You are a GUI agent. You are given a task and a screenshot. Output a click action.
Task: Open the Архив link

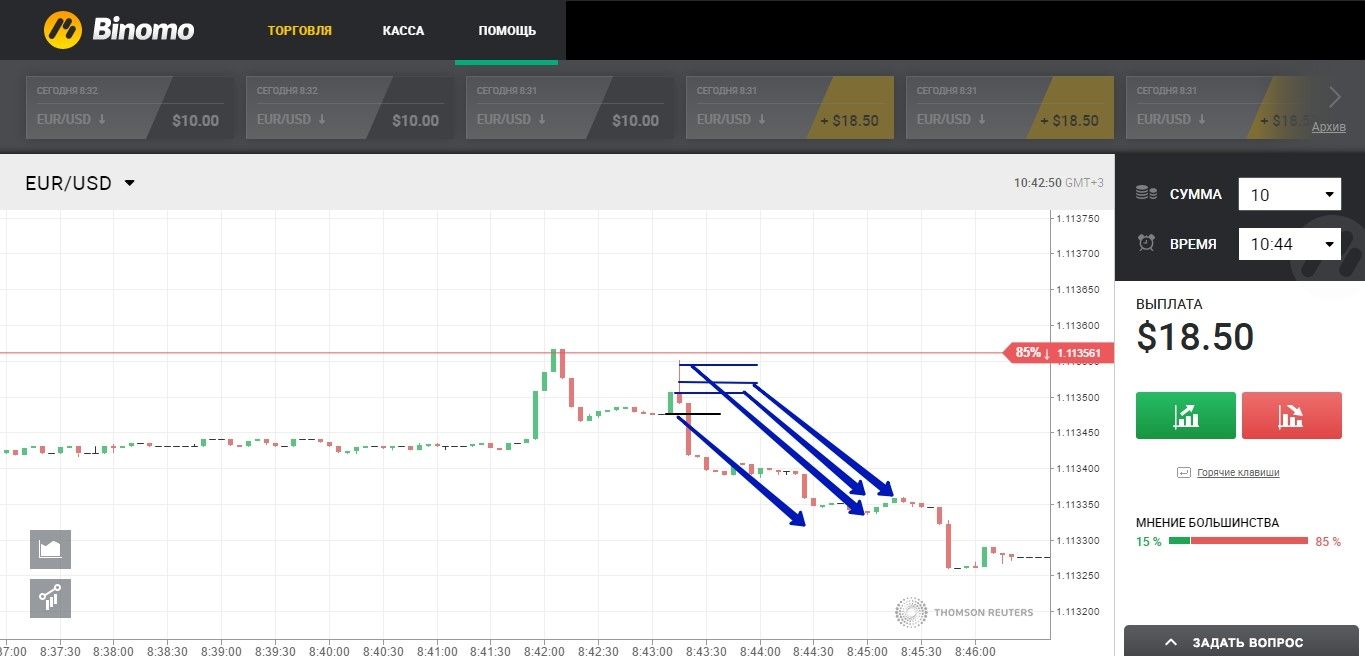pos(1329,127)
